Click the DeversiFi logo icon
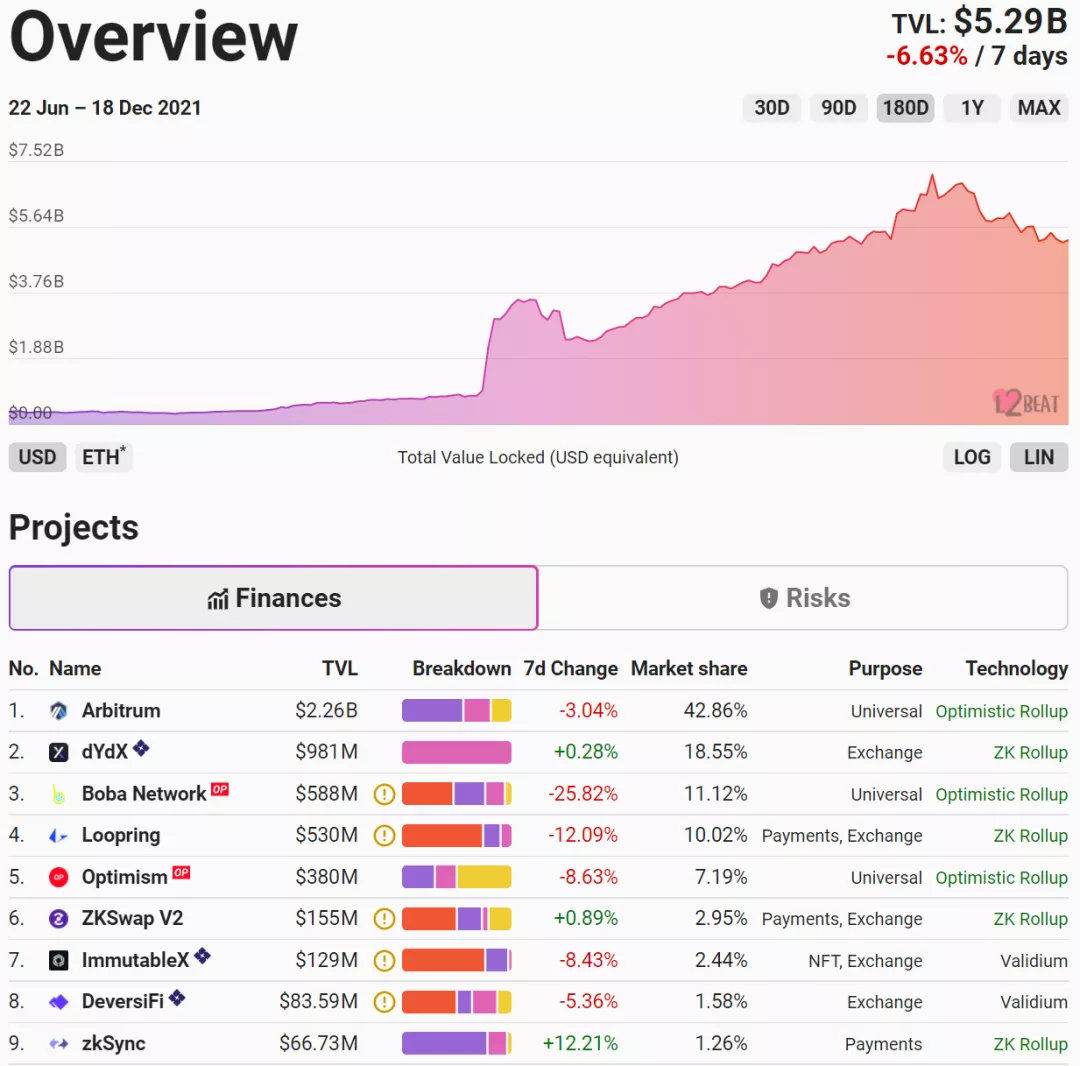The width and height of the screenshot is (1080, 1066). tap(59, 1002)
